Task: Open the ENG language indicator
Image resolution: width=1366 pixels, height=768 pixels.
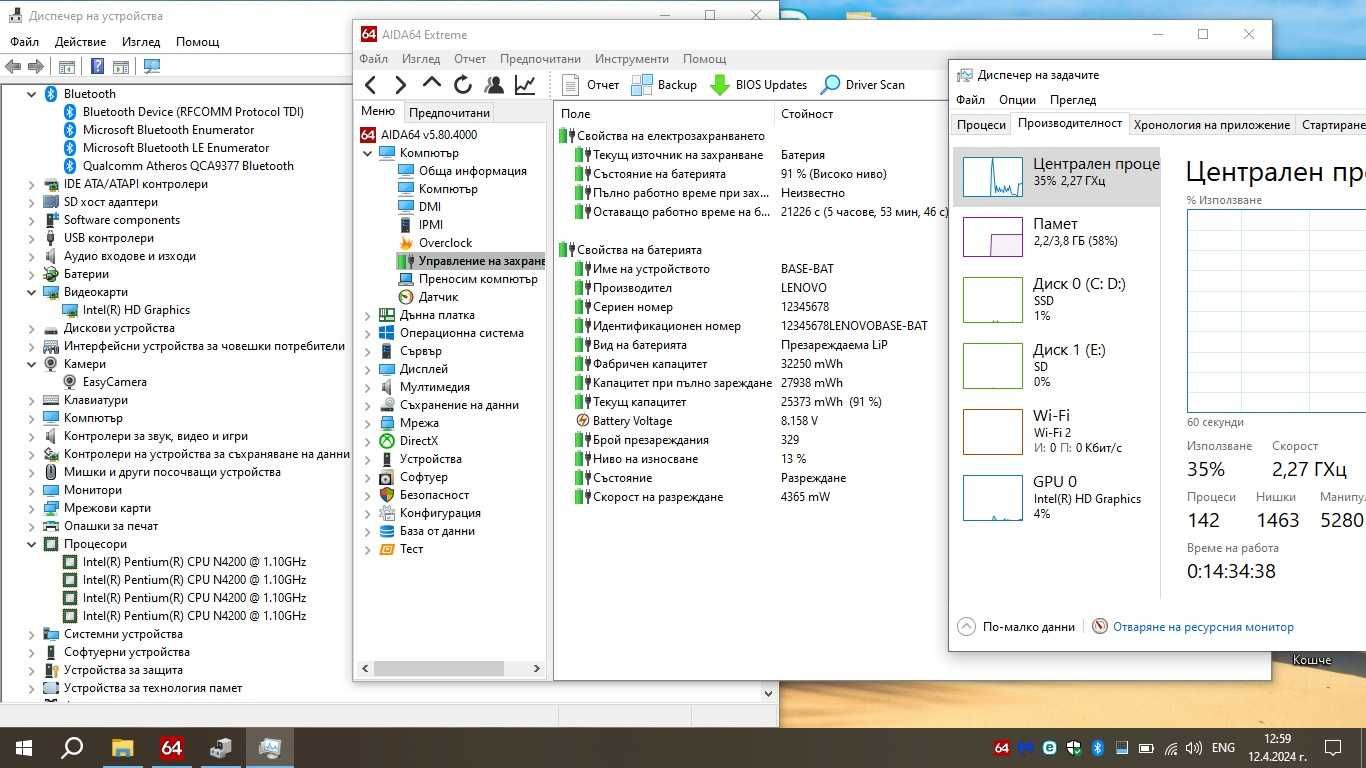Action: pos(1223,747)
